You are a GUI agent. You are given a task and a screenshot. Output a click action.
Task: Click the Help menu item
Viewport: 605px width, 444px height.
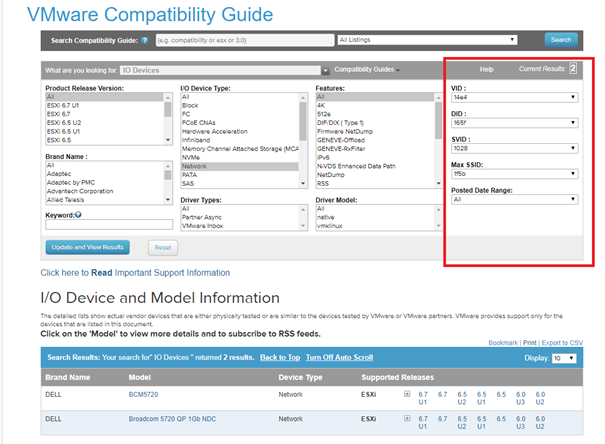click(x=487, y=69)
